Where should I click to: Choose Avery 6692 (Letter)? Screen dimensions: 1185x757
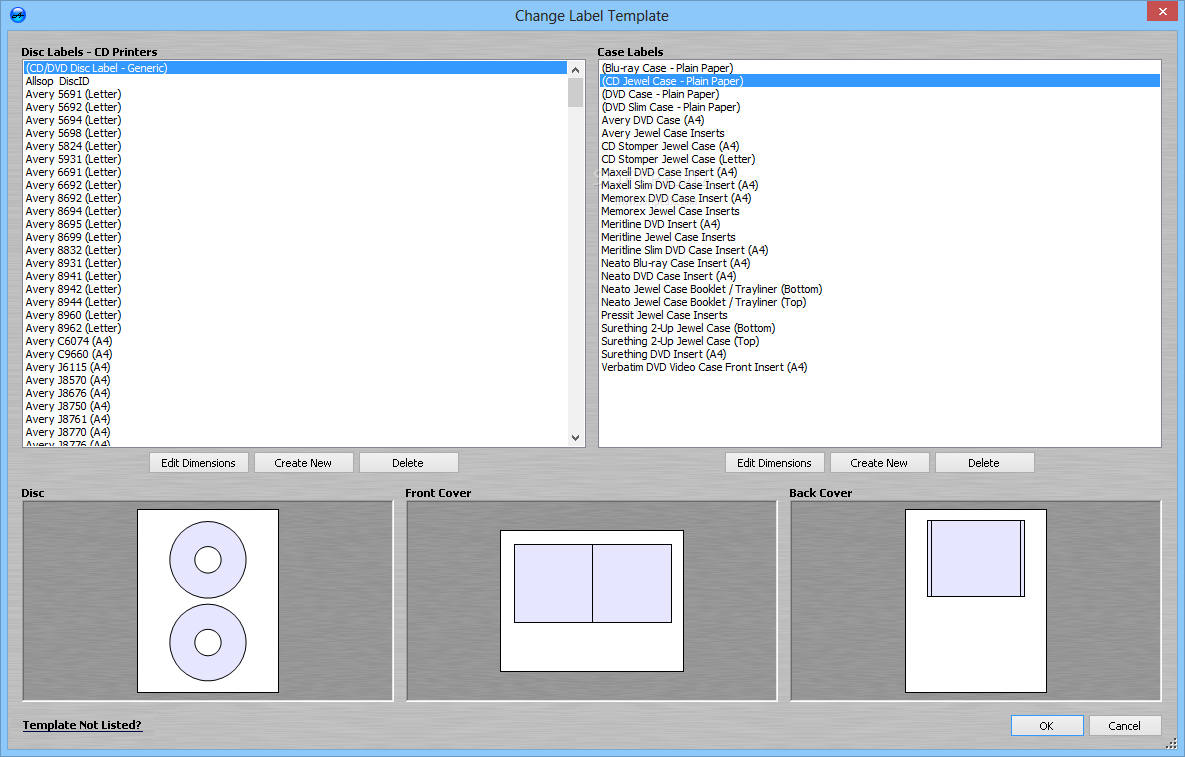(x=295, y=185)
